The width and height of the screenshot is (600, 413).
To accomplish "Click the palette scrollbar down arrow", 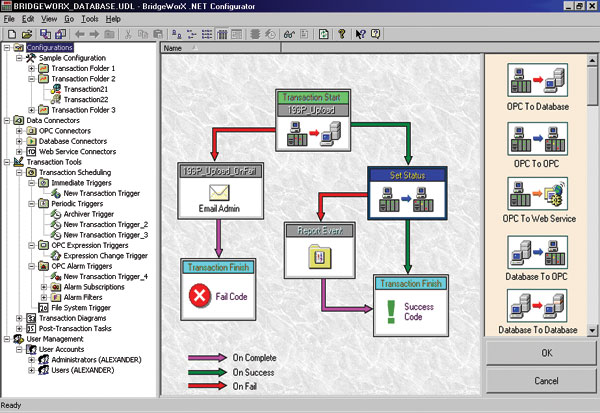I will click(x=592, y=331).
